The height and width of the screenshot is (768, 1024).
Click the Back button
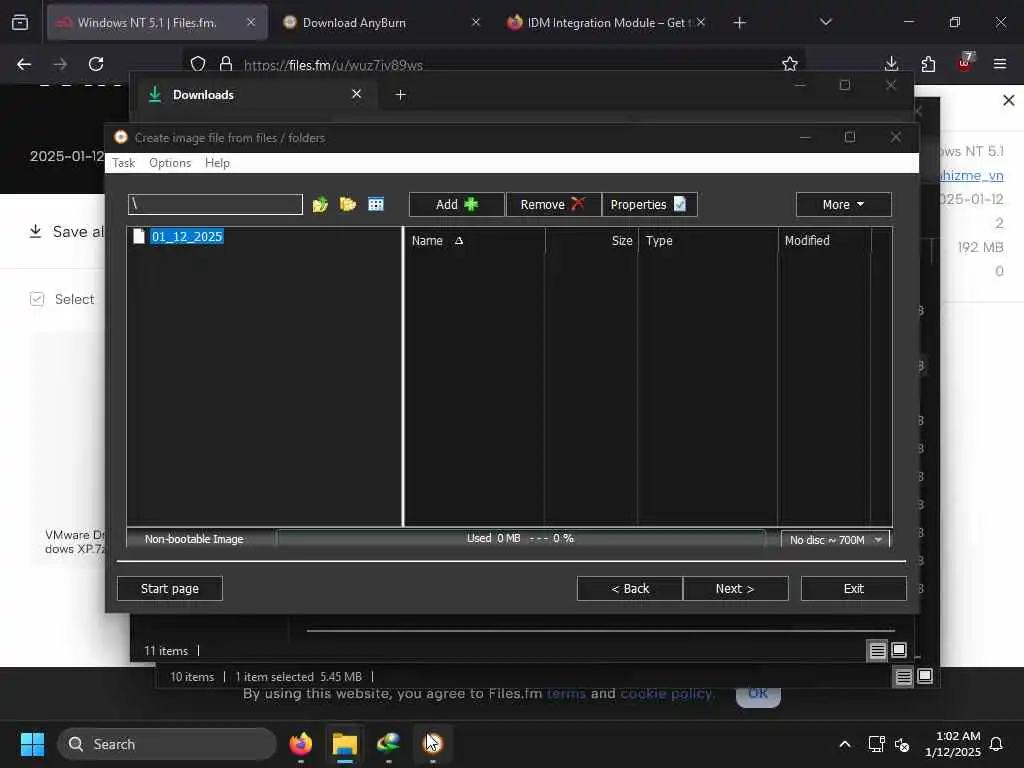630,588
